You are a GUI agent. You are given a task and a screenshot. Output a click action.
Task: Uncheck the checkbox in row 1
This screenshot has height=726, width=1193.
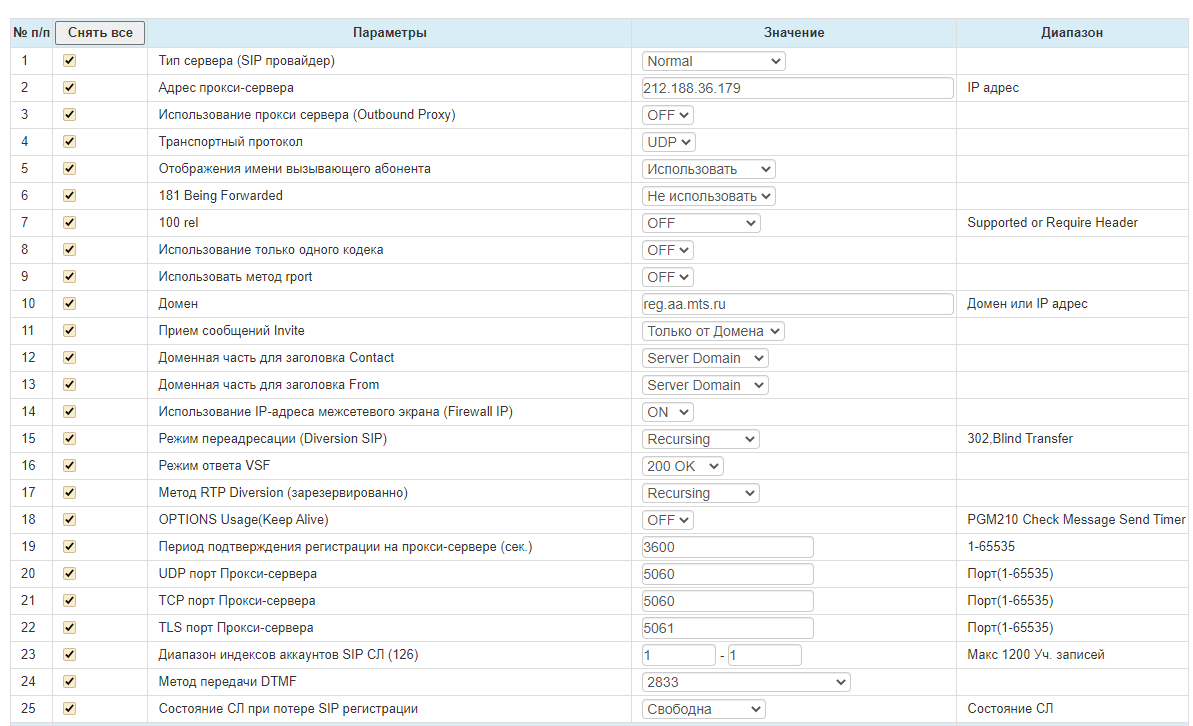(69, 61)
